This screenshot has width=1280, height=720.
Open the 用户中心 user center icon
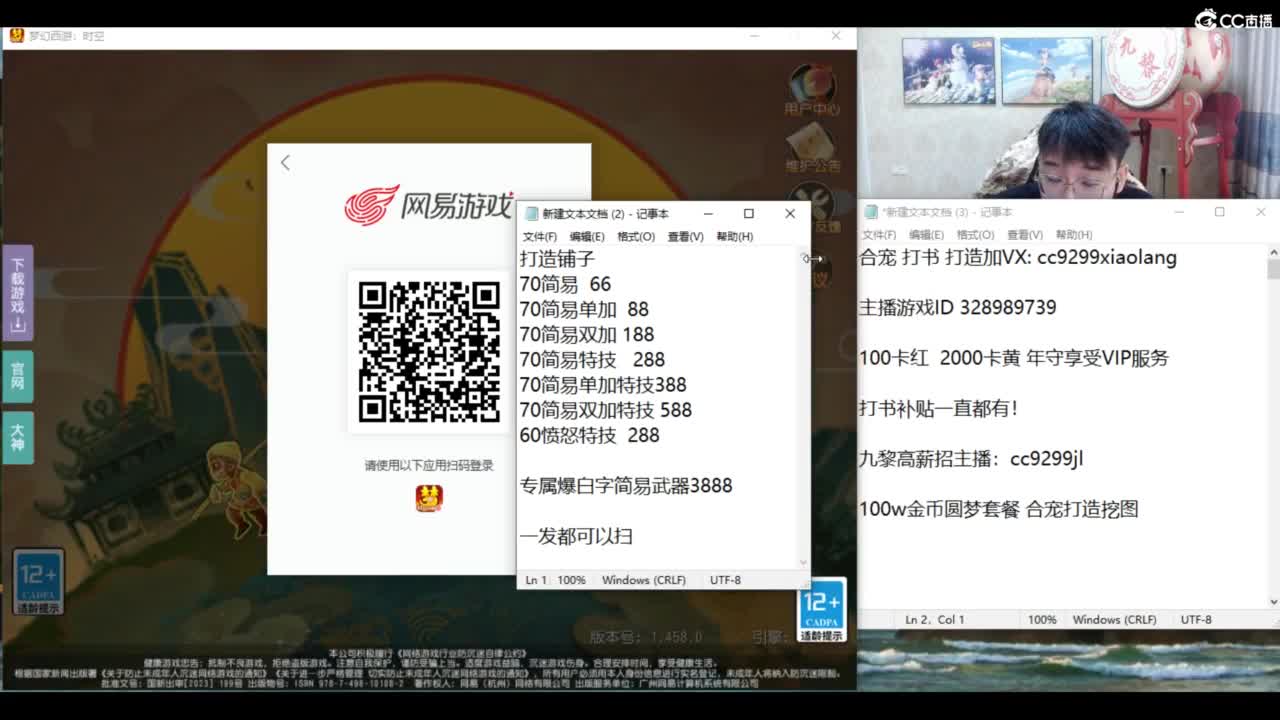[x=812, y=90]
